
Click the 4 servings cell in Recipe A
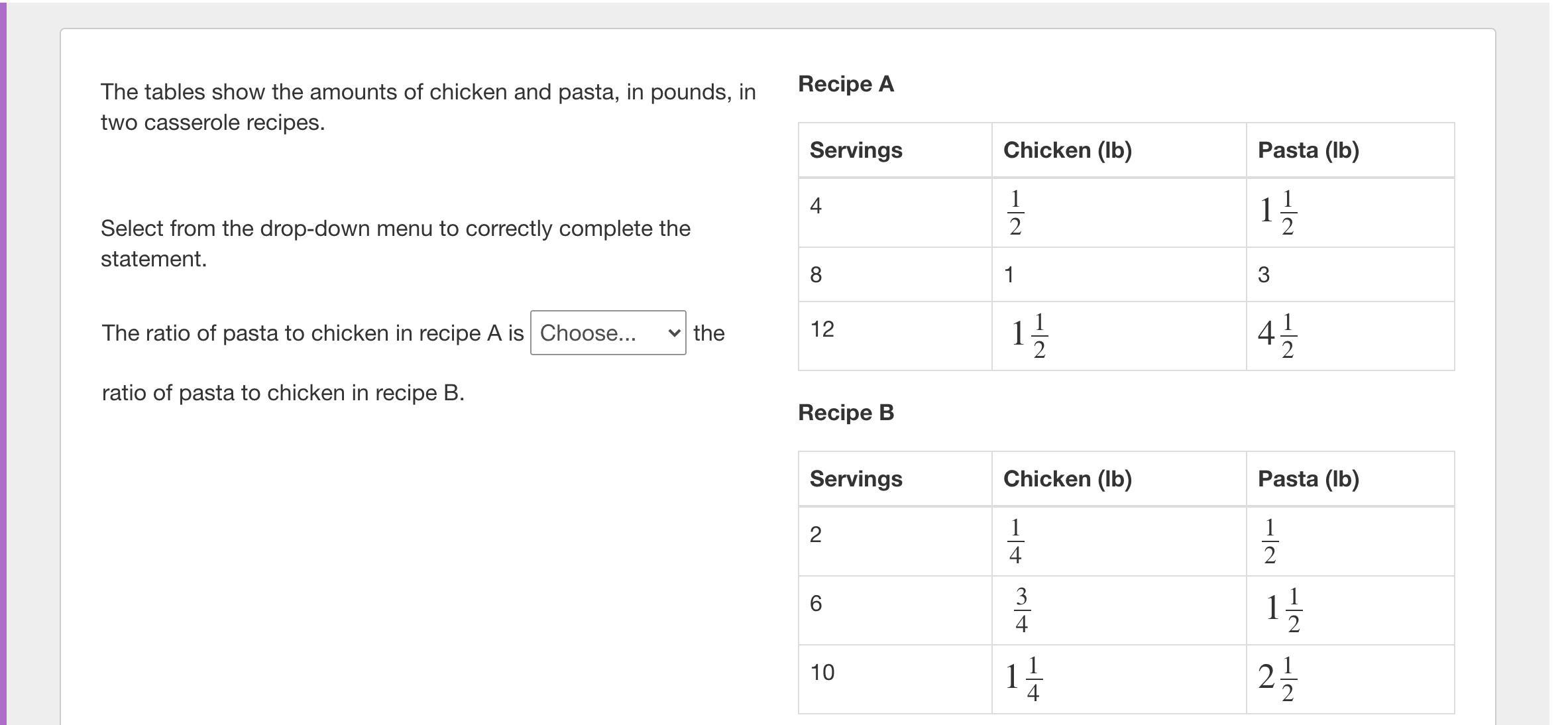click(816, 206)
